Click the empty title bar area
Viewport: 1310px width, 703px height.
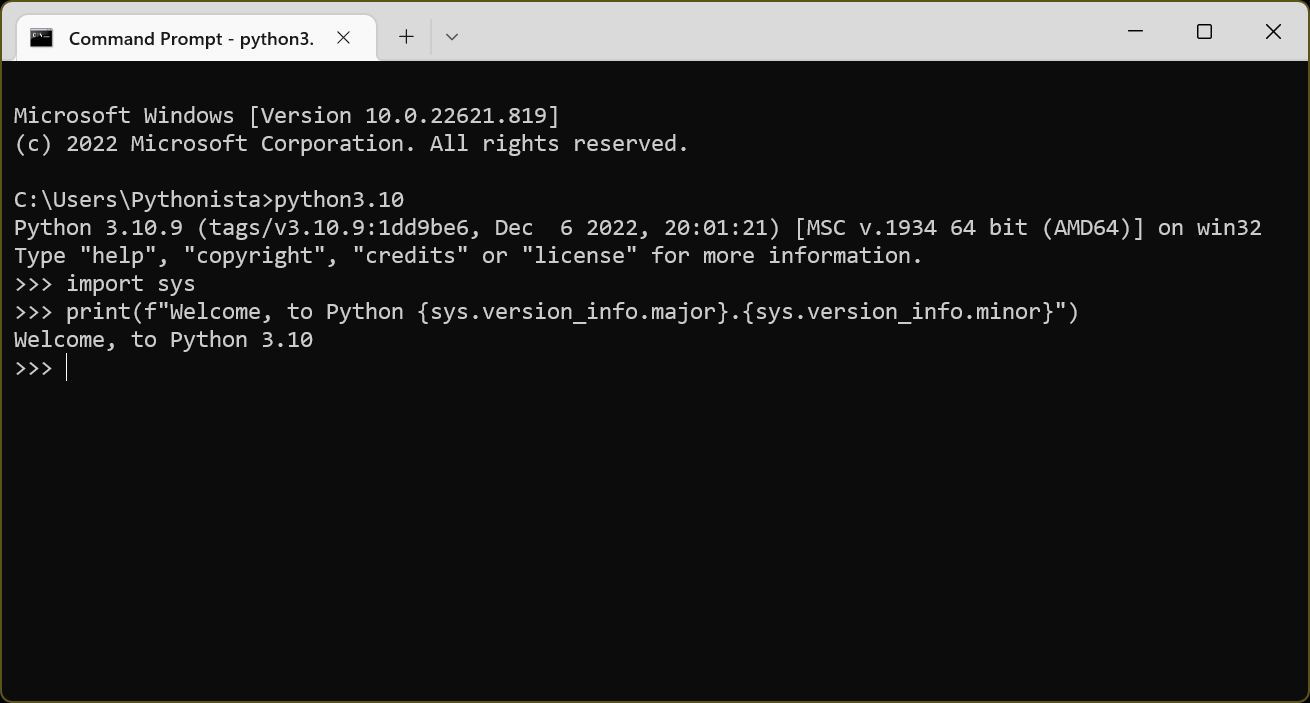tap(780, 32)
